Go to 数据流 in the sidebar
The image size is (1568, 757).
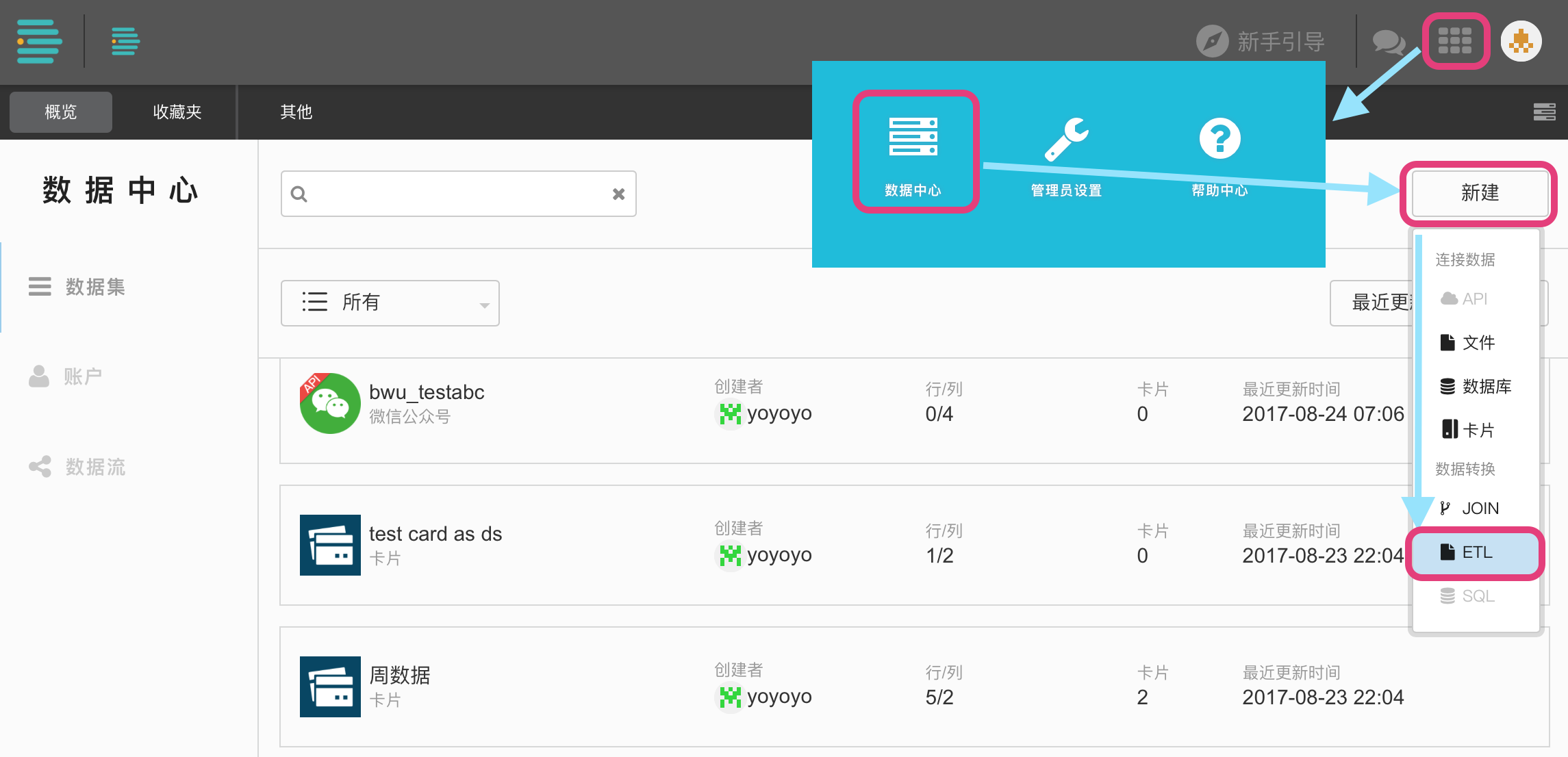[94, 467]
